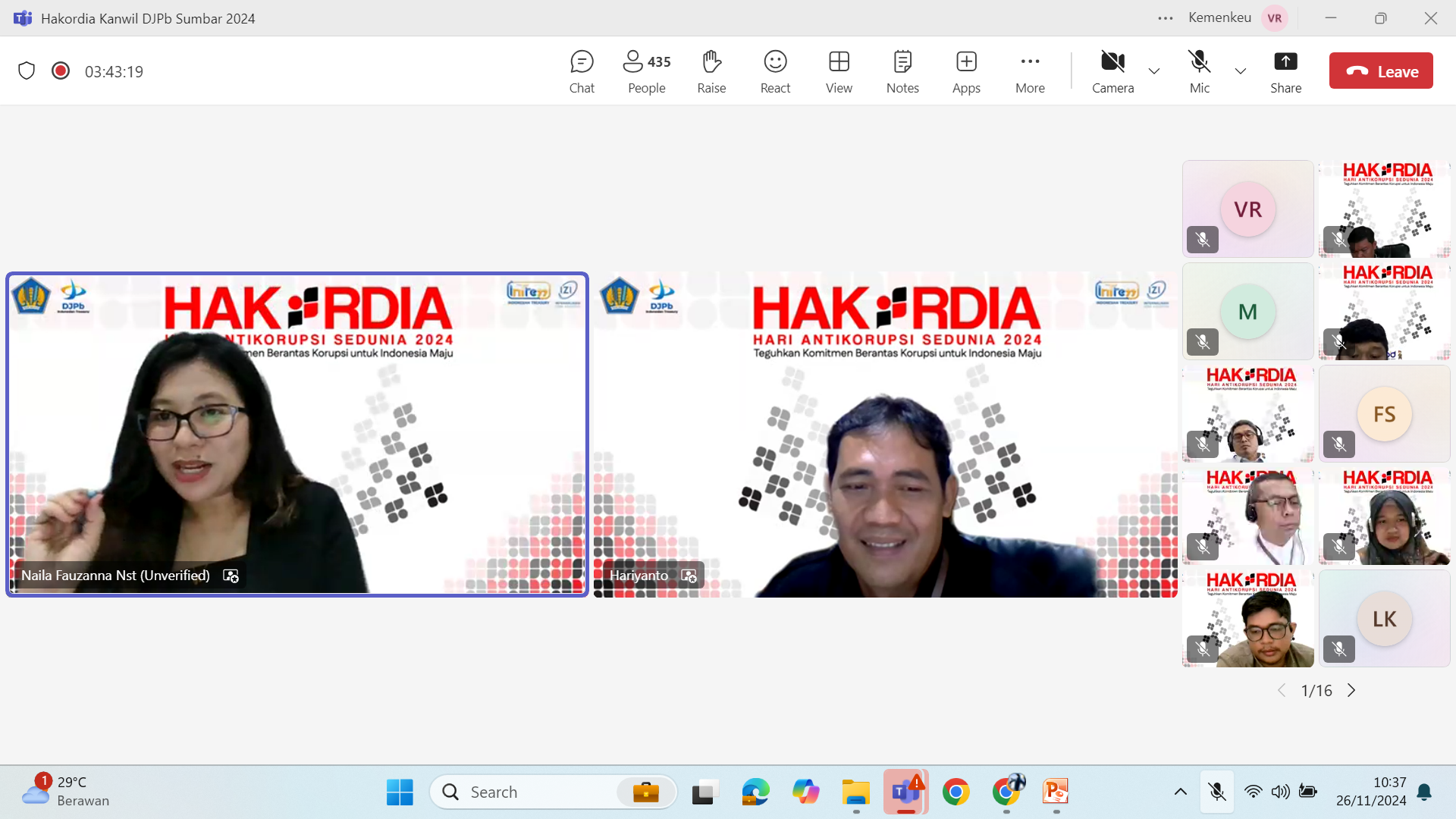Click the recording indicator icon
The image size is (1456, 819).
tap(61, 71)
